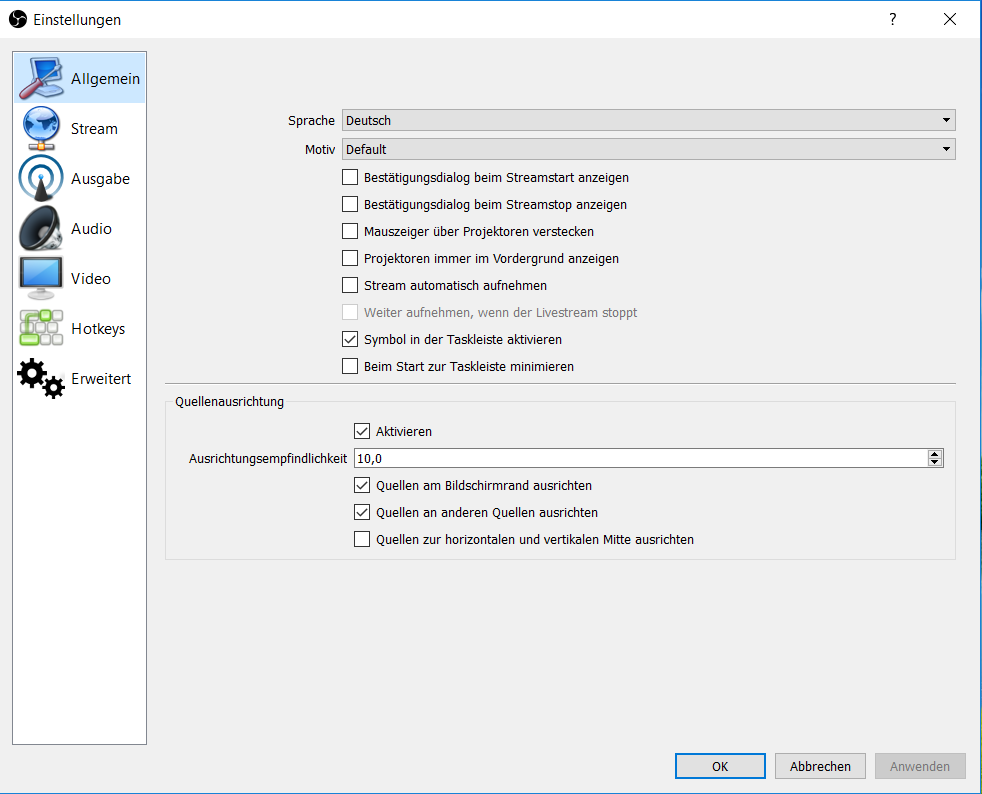
Task: Select the Ausgabe broadcast antenna icon
Action: point(41,178)
